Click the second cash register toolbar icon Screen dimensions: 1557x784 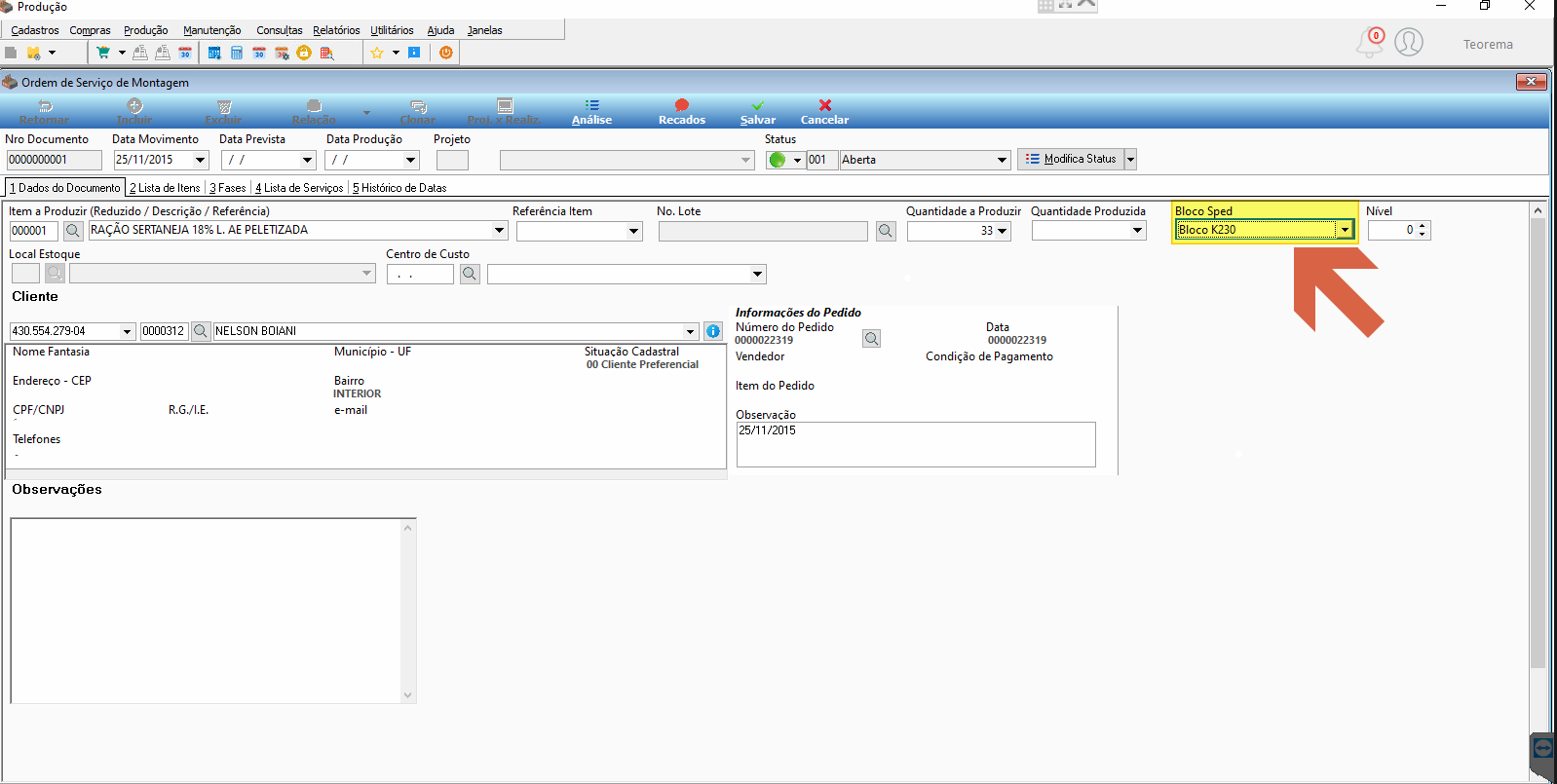(x=163, y=53)
